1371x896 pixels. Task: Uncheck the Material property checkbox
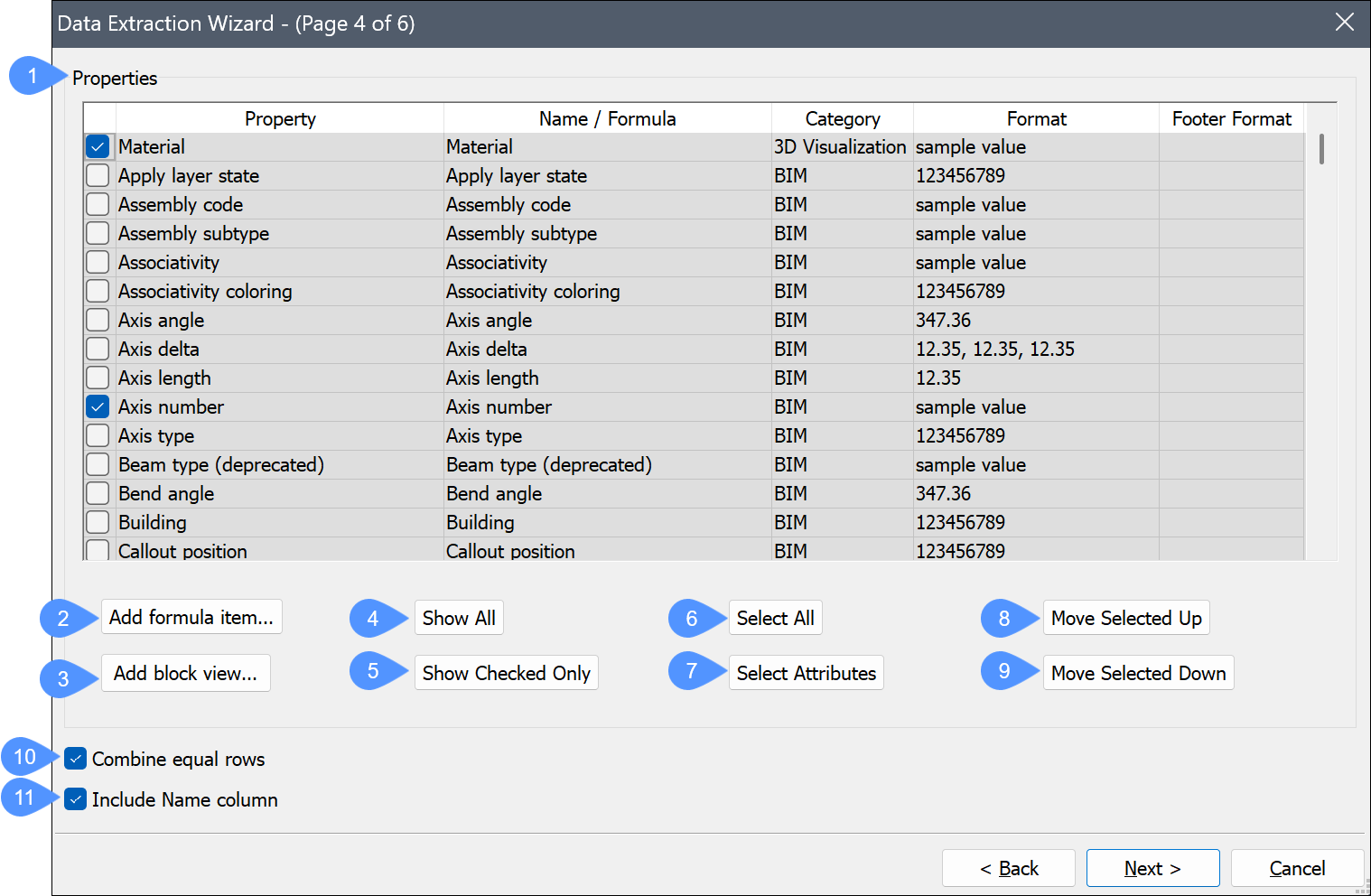[98, 146]
